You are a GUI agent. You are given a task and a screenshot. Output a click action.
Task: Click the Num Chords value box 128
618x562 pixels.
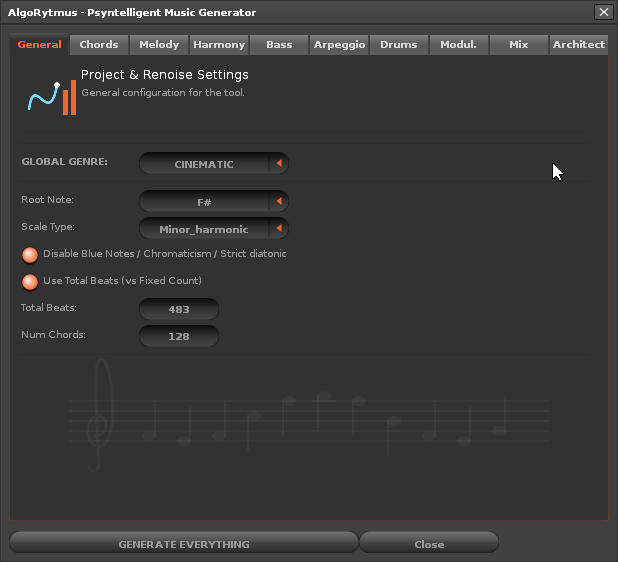[x=179, y=337]
